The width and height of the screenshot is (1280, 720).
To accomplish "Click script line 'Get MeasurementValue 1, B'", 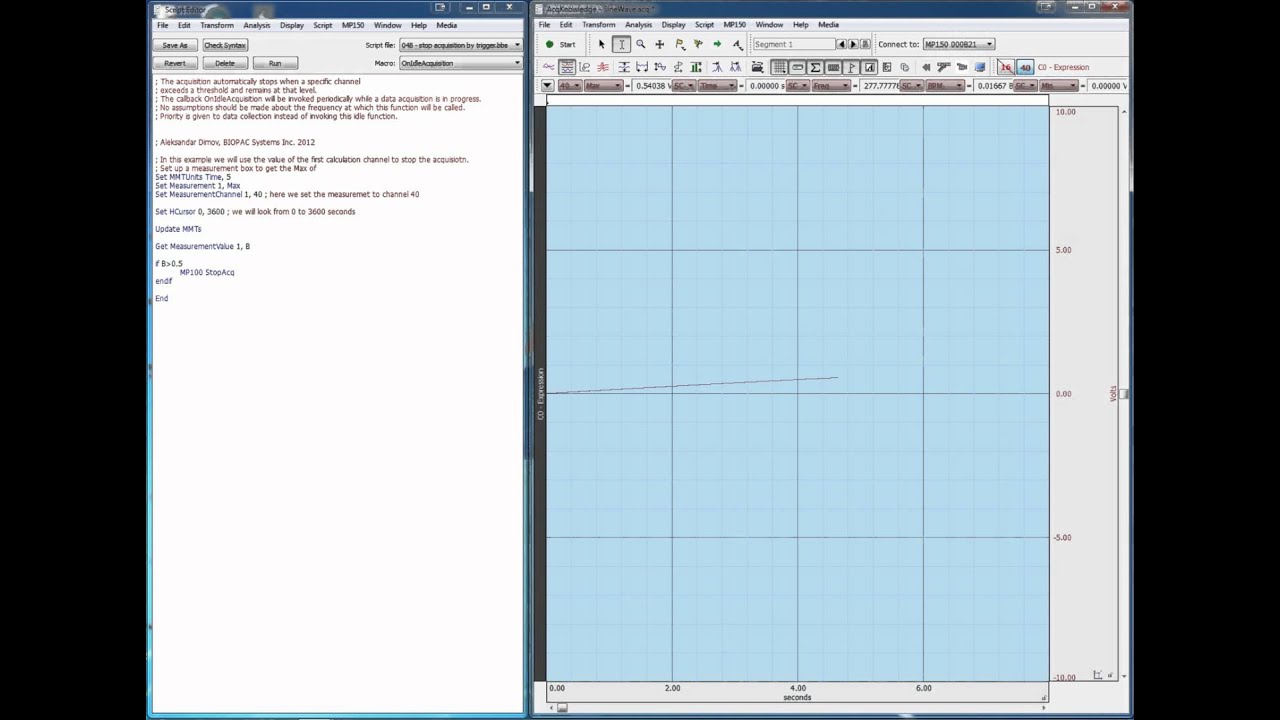I will pos(202,246).
